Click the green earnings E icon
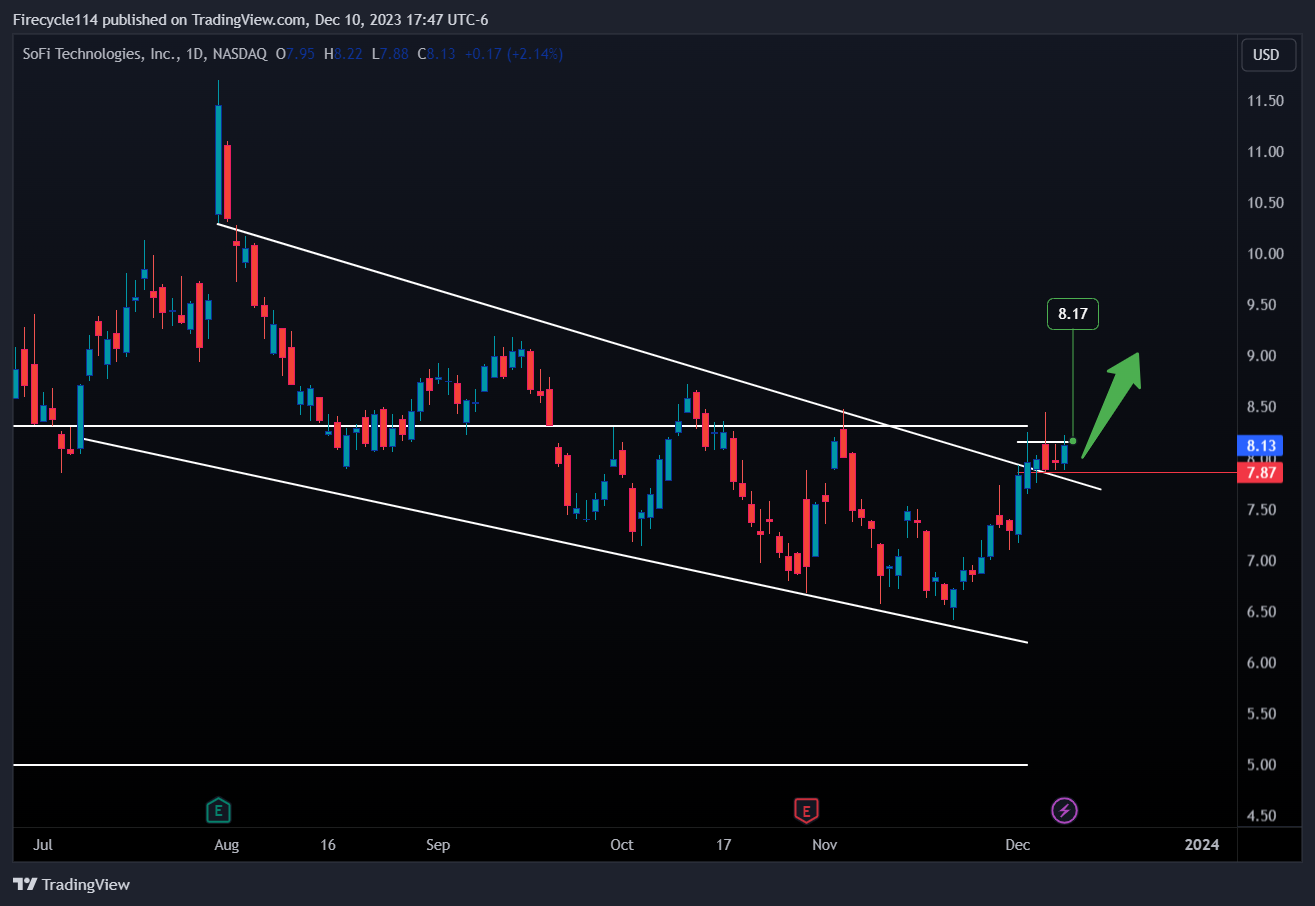Viewport: 1315px width, 906px height. point(218,810)
